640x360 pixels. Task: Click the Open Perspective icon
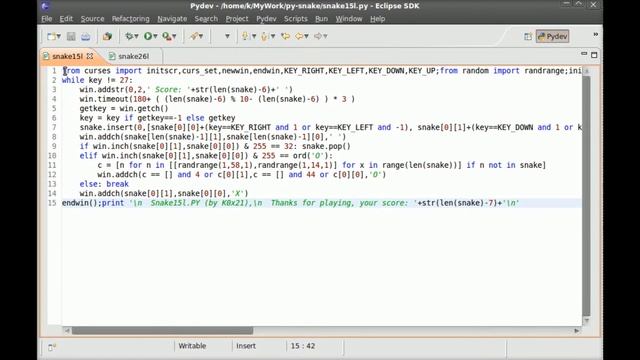[x=528, y=36]
